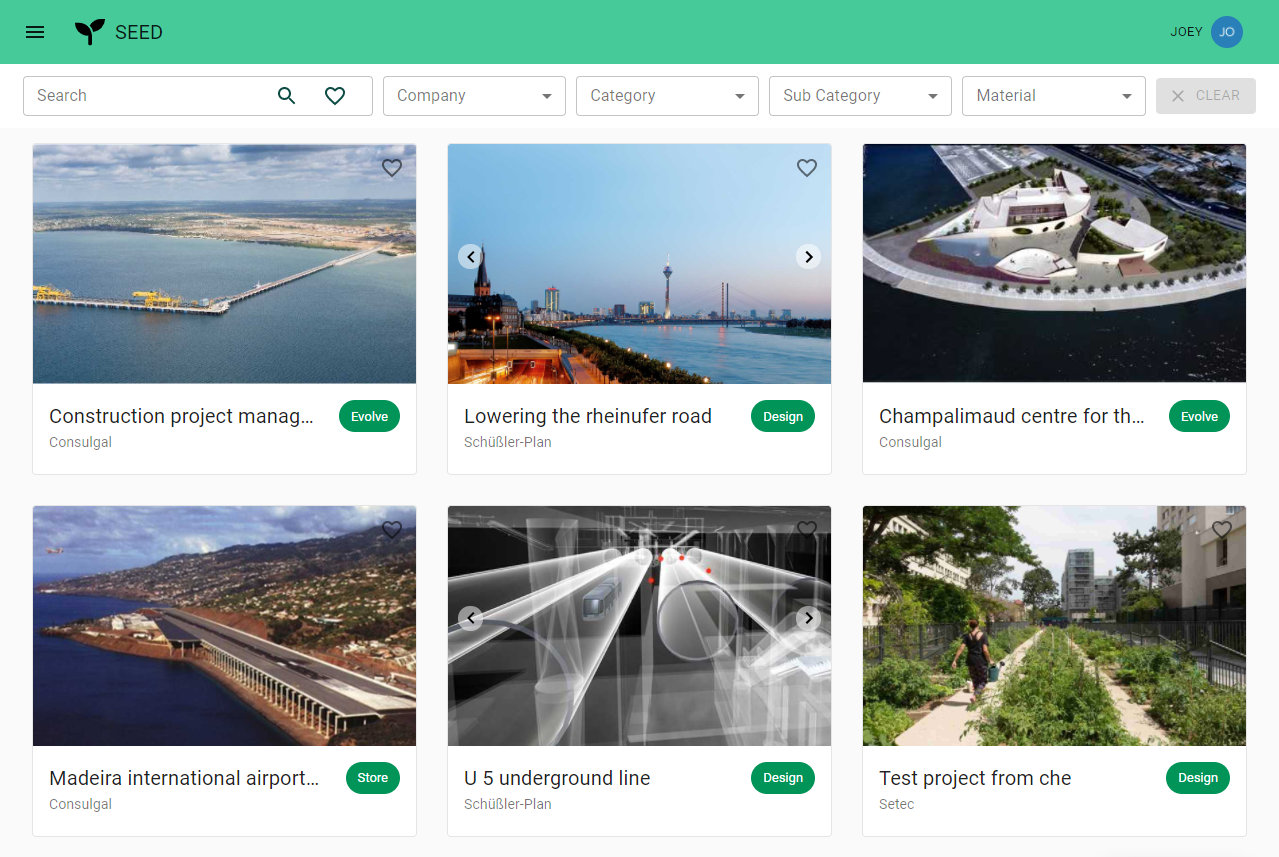Viewport: 1279px width, 857px height.
Task: Click the Setec company label
Action: pos(897,804)
